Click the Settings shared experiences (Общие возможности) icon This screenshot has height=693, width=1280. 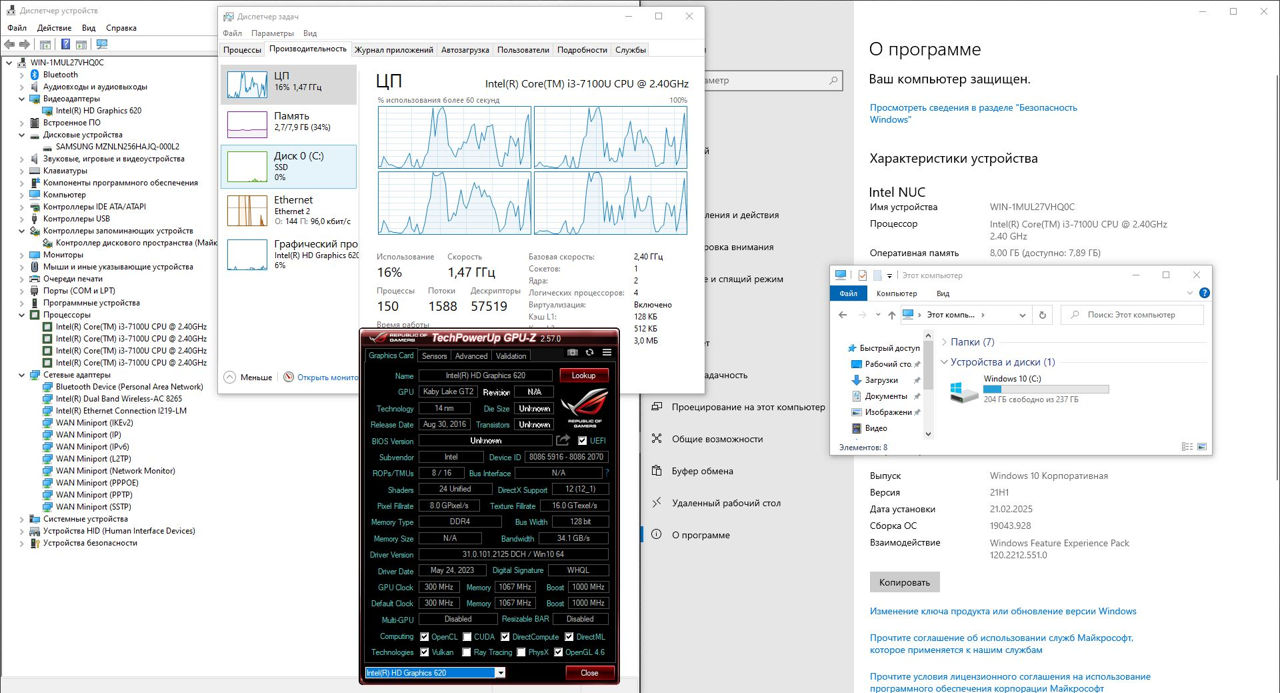coord(656,439)
